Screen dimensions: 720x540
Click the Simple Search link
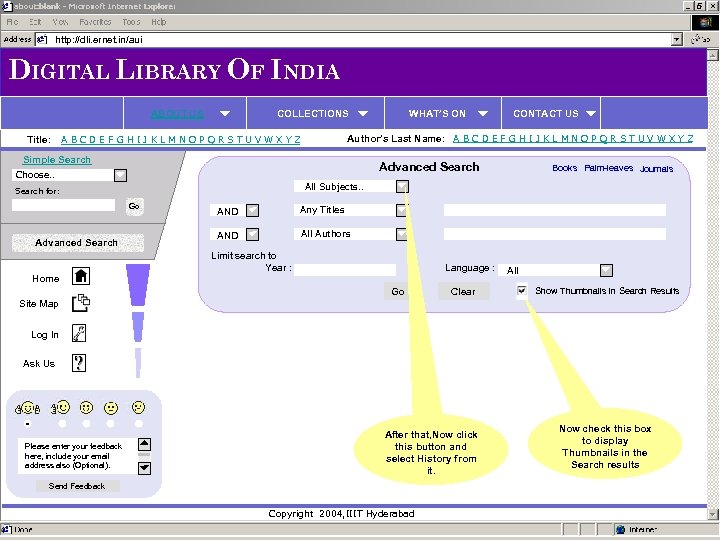coord(57,160)
